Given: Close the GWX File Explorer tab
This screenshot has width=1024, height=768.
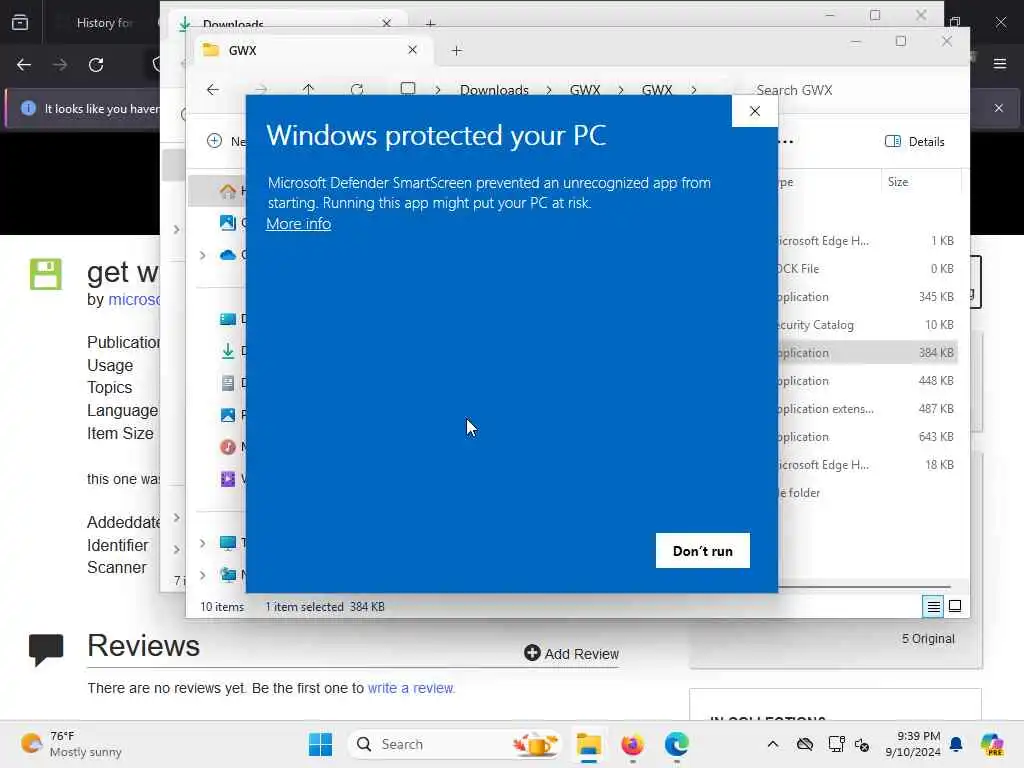Looking at the screenshot, I should (412, 50).
